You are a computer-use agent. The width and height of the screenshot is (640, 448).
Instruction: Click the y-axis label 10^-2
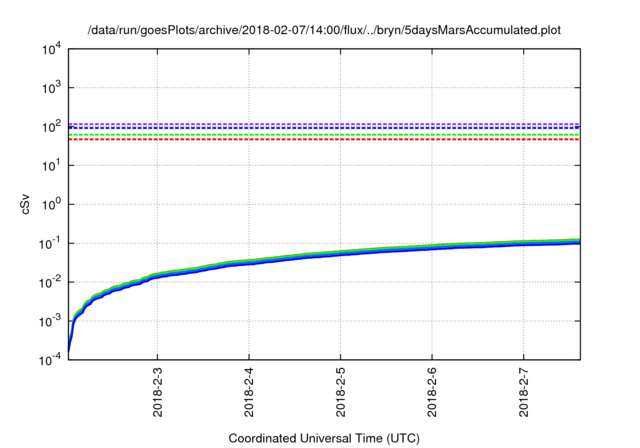point(50,282)
